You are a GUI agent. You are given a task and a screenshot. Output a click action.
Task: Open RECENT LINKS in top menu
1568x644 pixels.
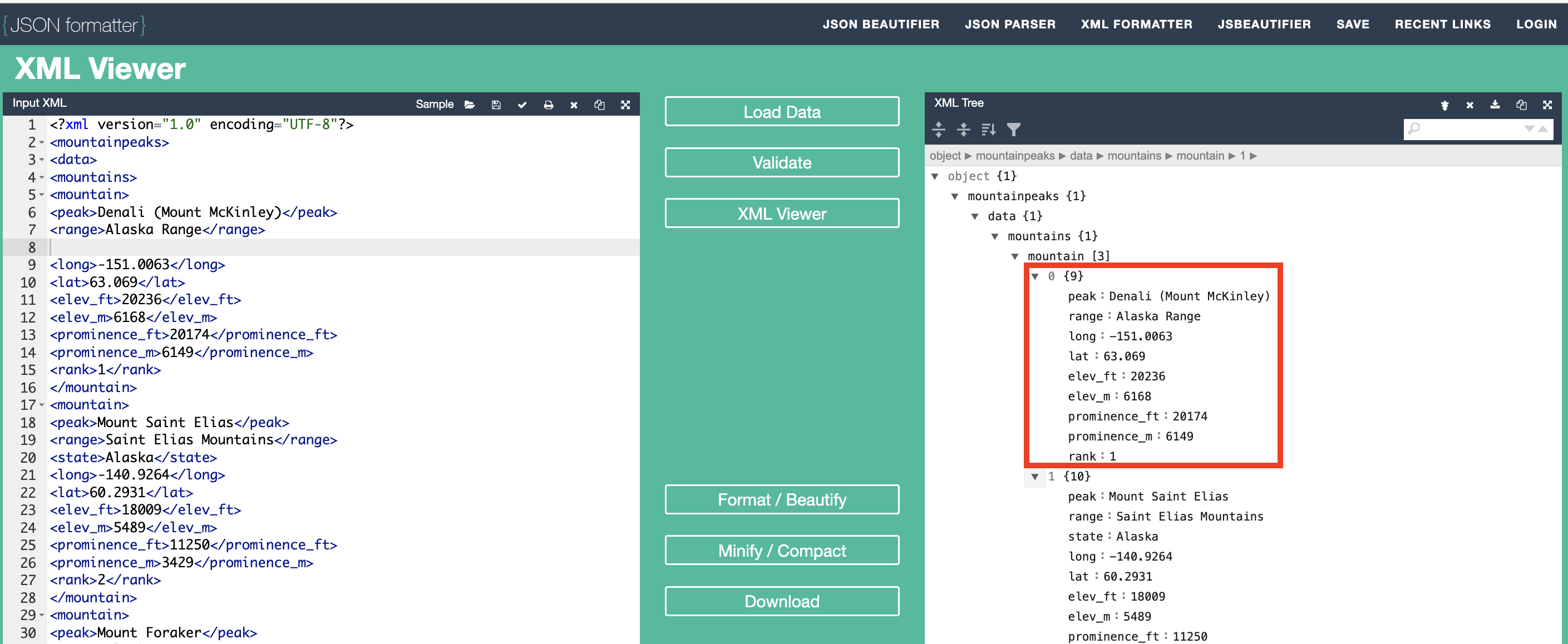click(x=1442, y=24)
